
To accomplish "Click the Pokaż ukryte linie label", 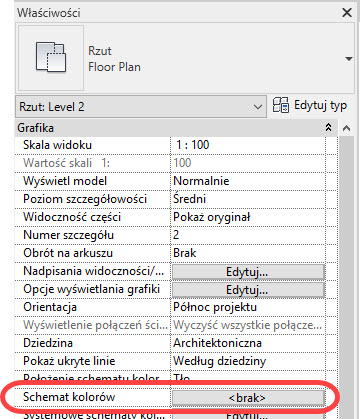I will (x=69, y=361).
